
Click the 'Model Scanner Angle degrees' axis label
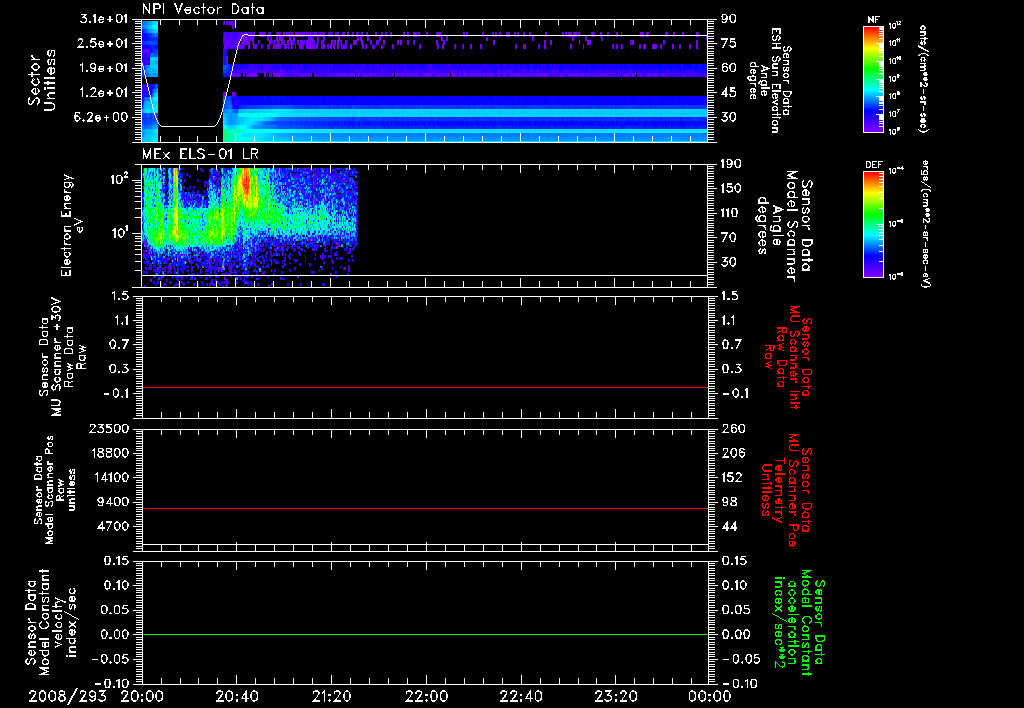[x=784, y=225]
